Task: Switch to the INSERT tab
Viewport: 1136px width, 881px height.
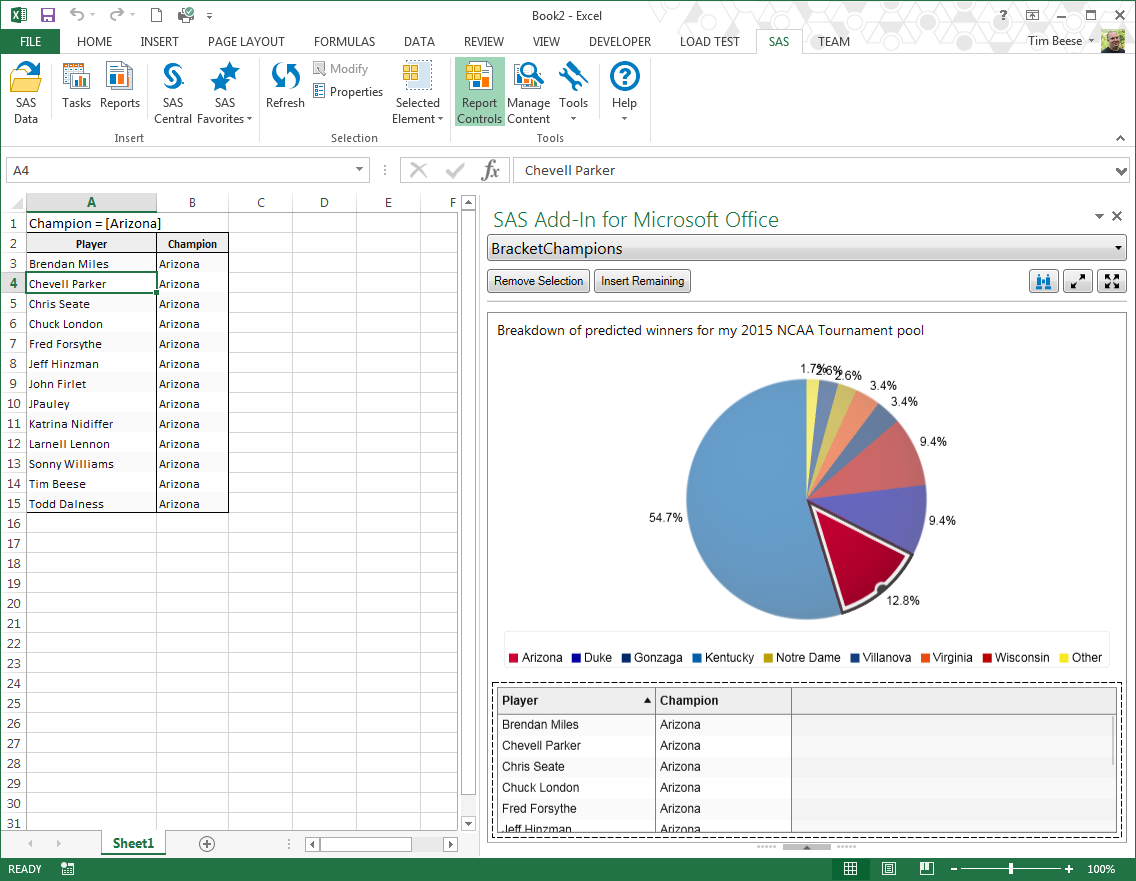Action: (159, 41)
